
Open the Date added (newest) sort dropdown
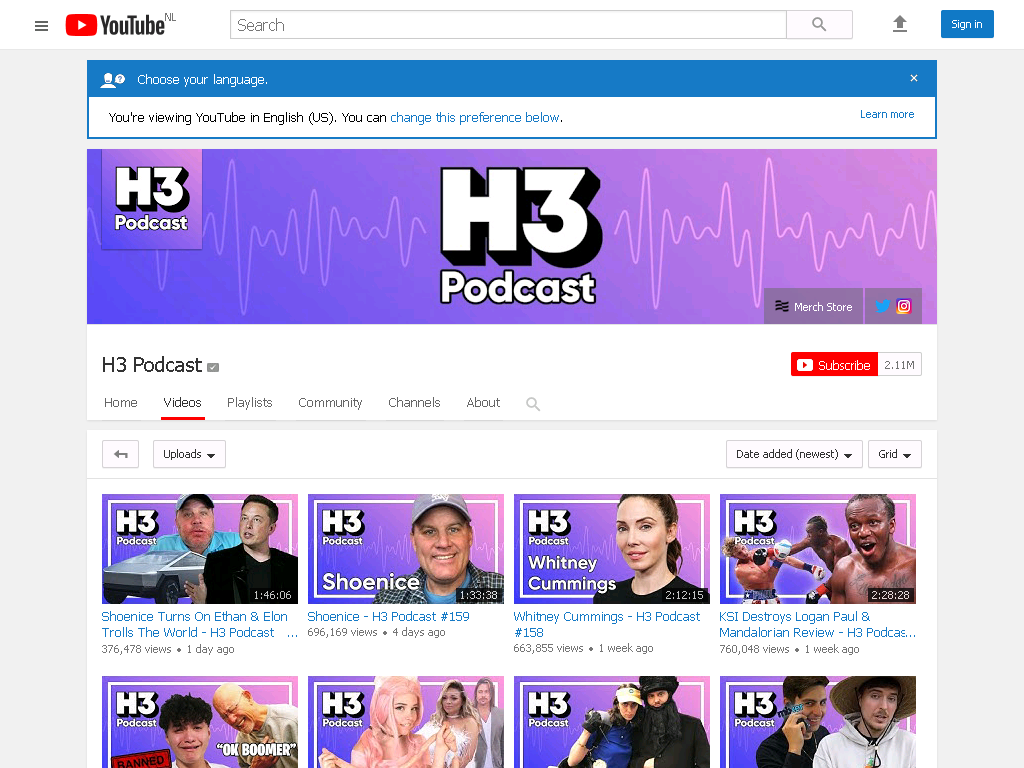pos(794,454)
